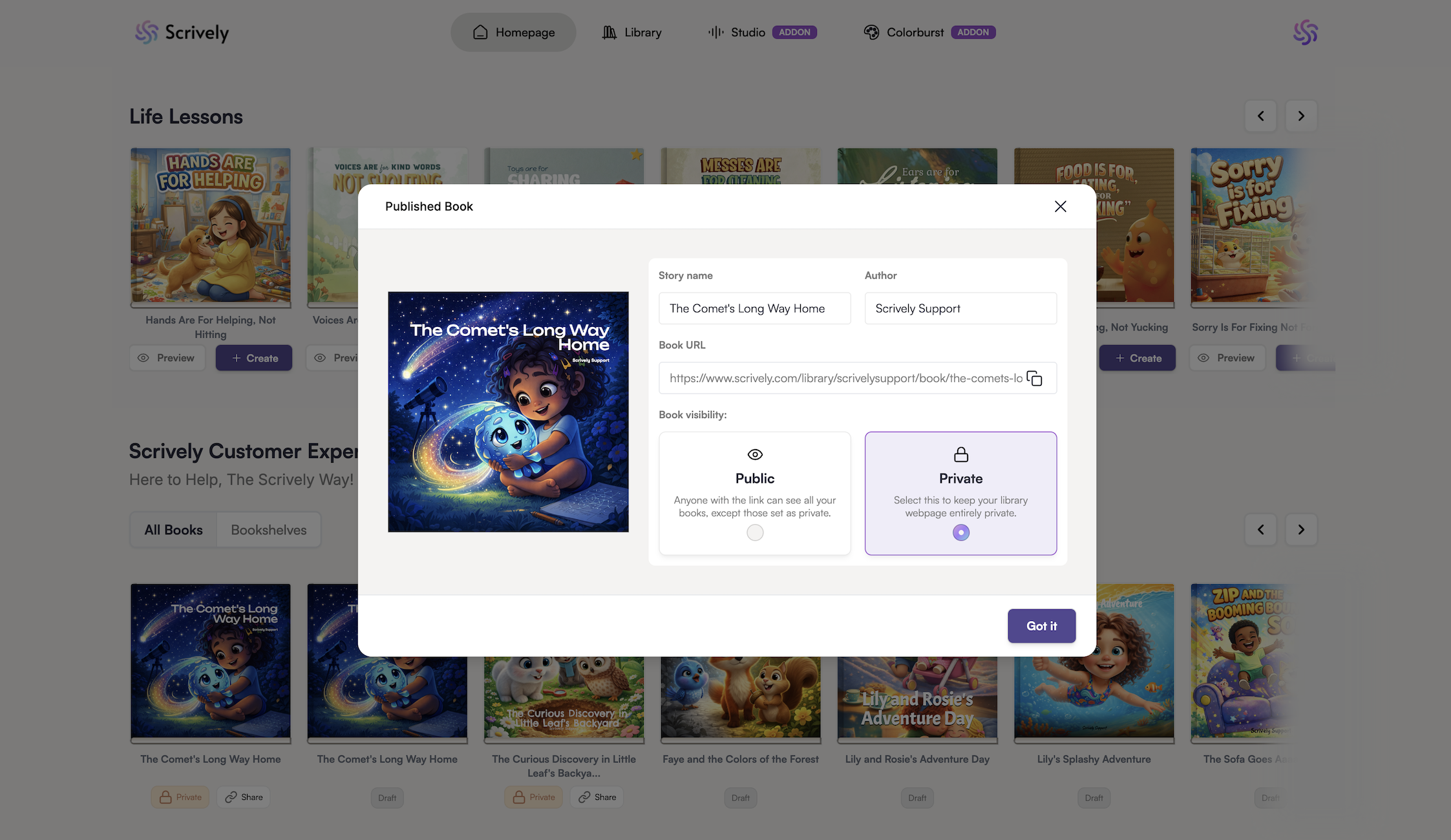The height and width of the screenshot is (840, 1451).
Task: Copy the book URL with copy icon
Action: coord(1034,378)
